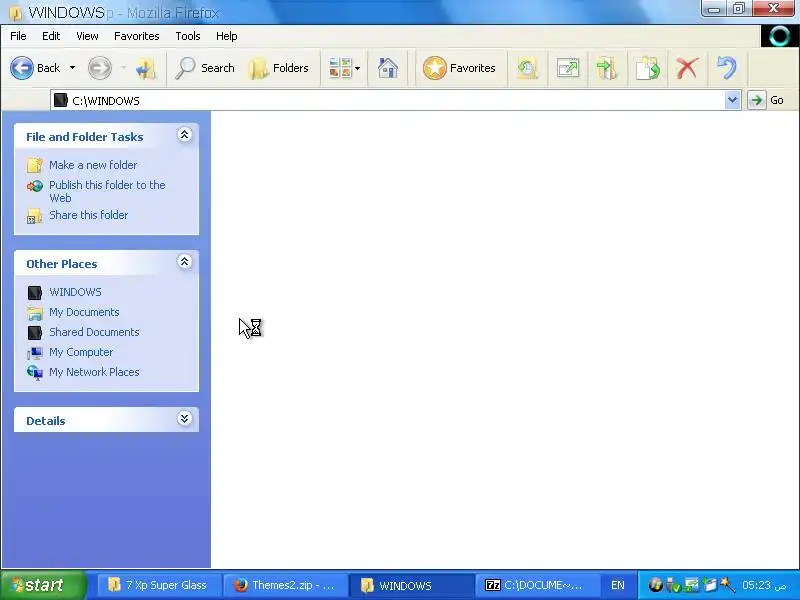This screenshot has width=800, height=600.
Task: Click the Make a new folder icon
Action: 35,165
